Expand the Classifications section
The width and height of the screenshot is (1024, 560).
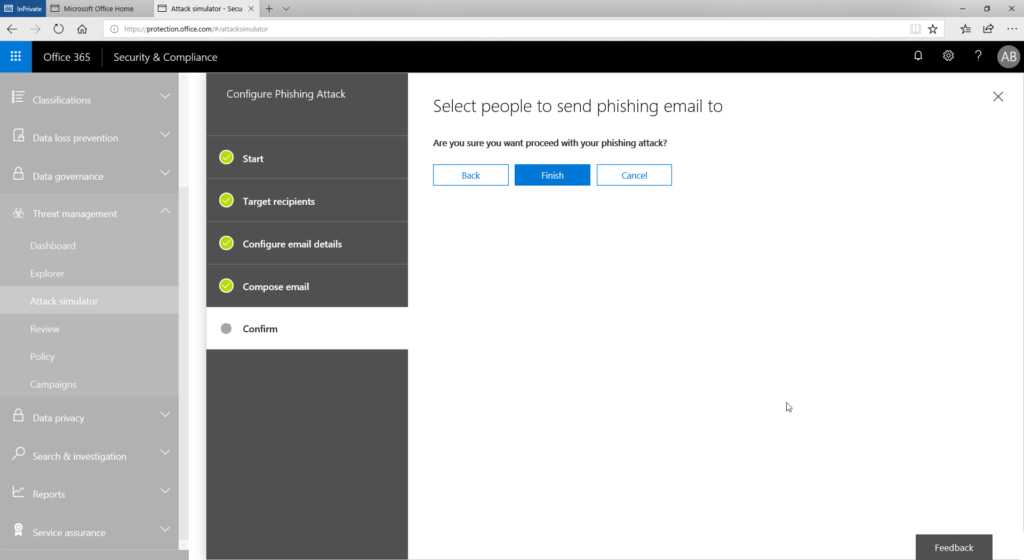[x=89, y=99]
